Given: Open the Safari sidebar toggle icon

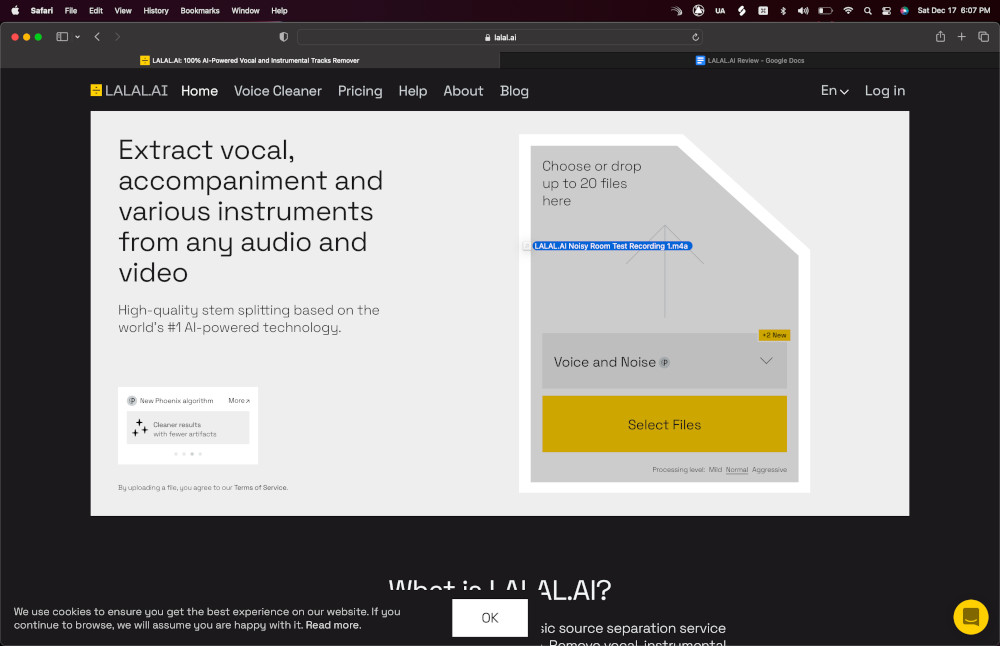Looking at the screenshot, I should (x=62, y=37).
